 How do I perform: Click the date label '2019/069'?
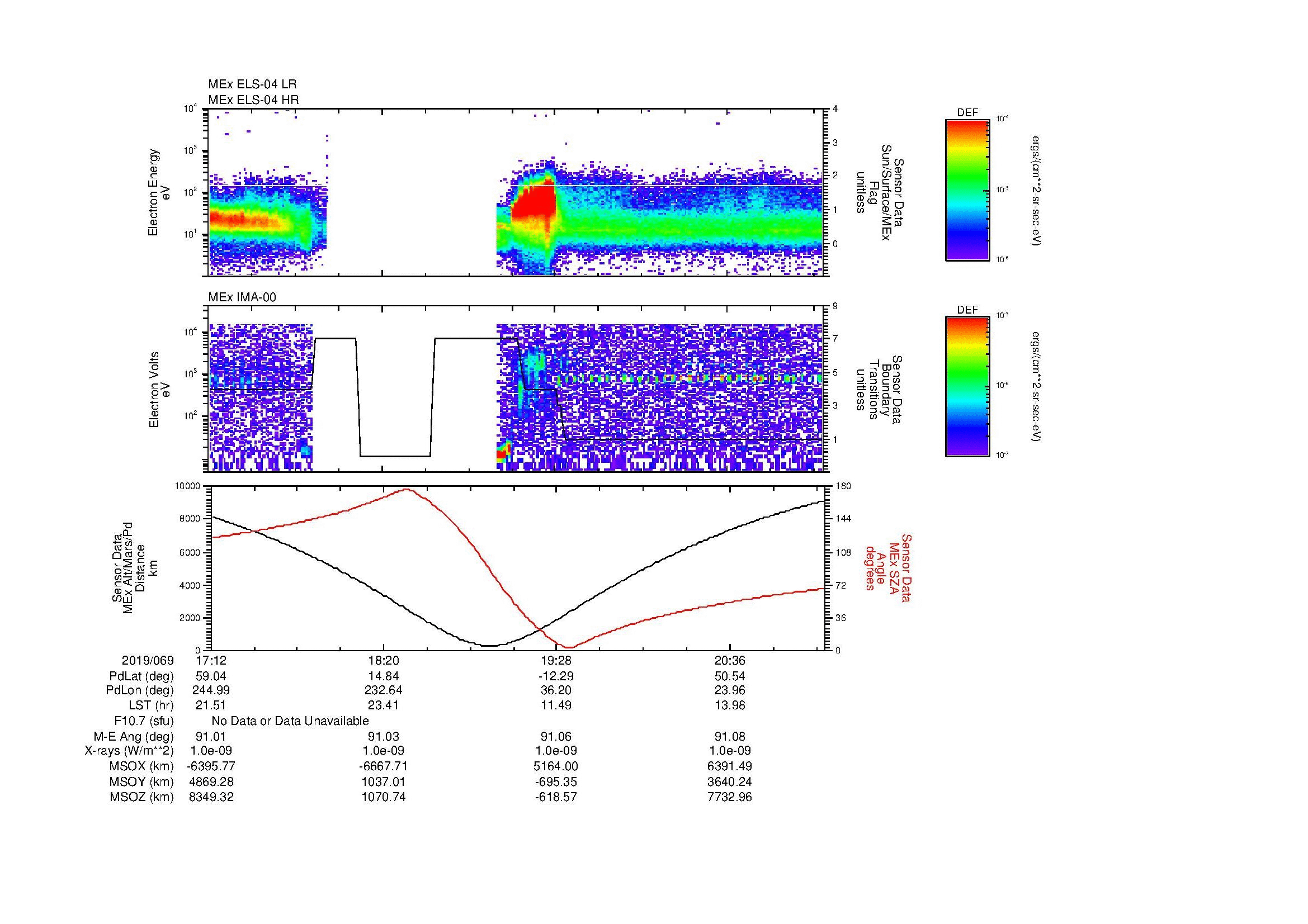click(148, 661)
